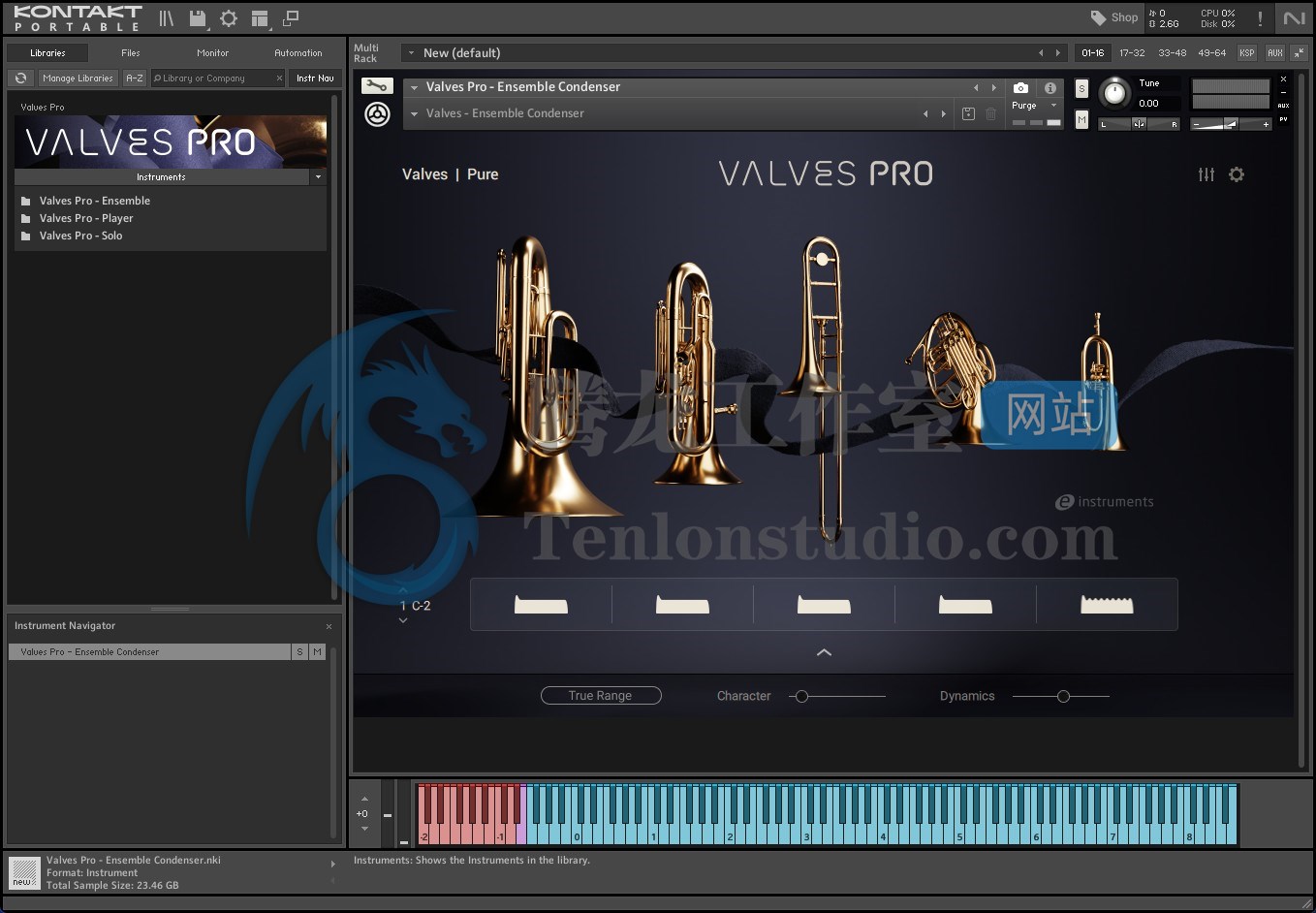1316x913 pixels.
Task: Mute the Valves Pro instrument with the M button
Action: click(1081, 120)
